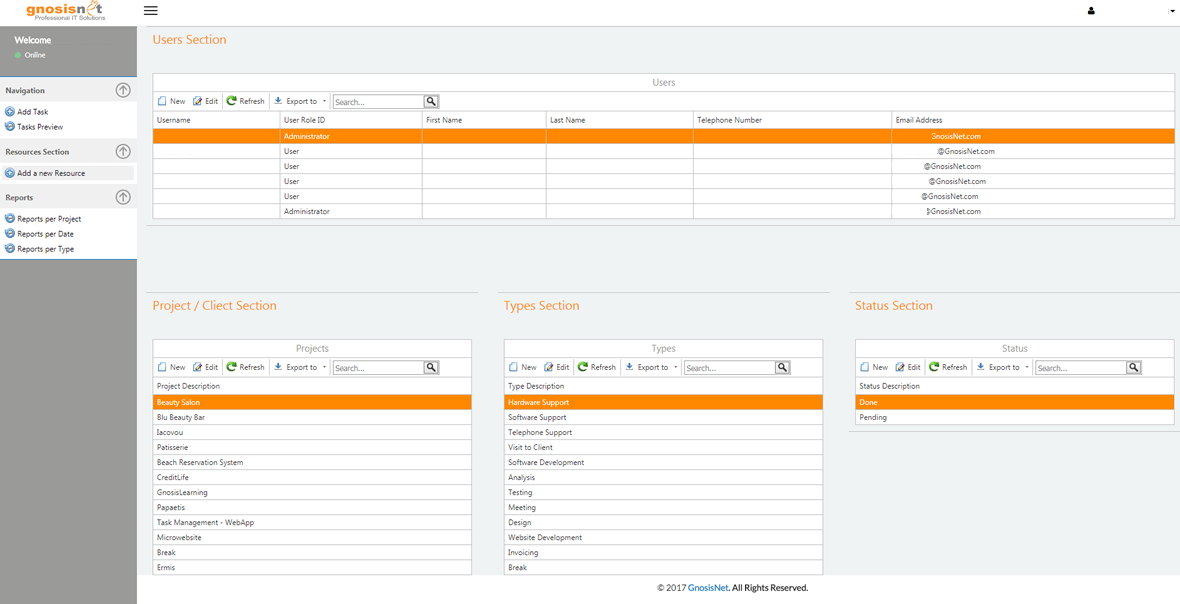Click New in the Users toolbar

click(171, 102)
